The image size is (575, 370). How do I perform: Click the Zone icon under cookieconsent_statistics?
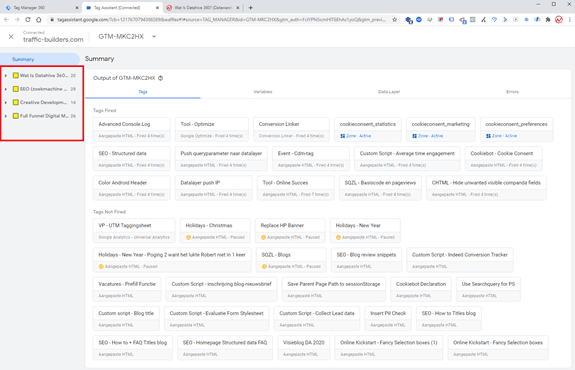click(x=343, y=136)
